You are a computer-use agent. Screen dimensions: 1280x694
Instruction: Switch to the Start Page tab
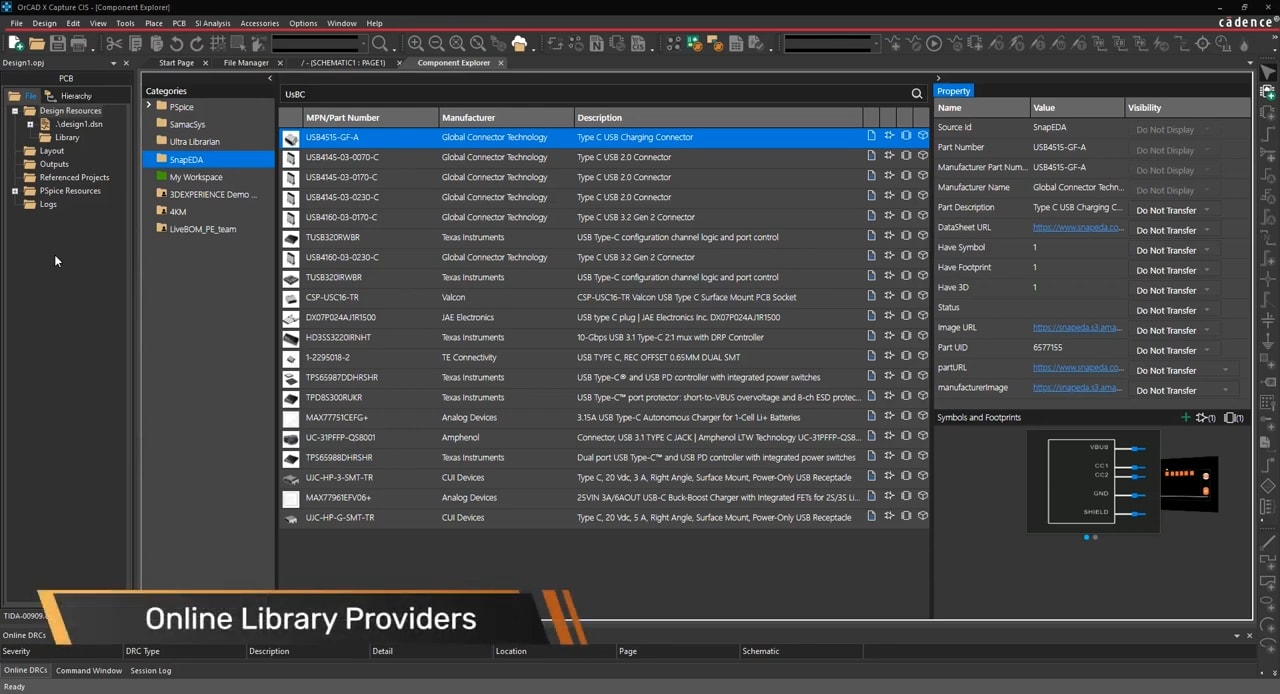176,63
